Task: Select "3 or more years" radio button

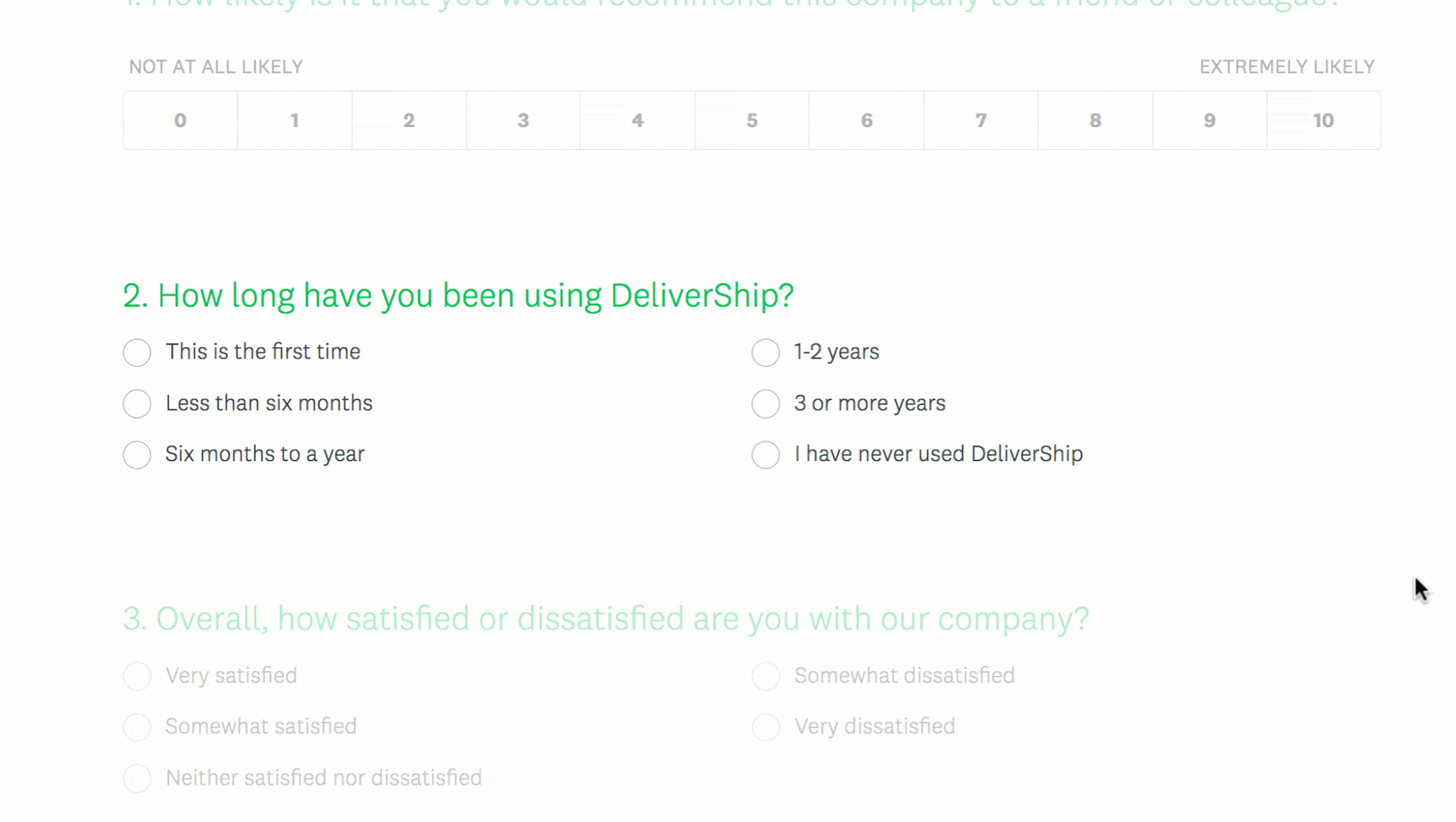Action: point(766,403)
